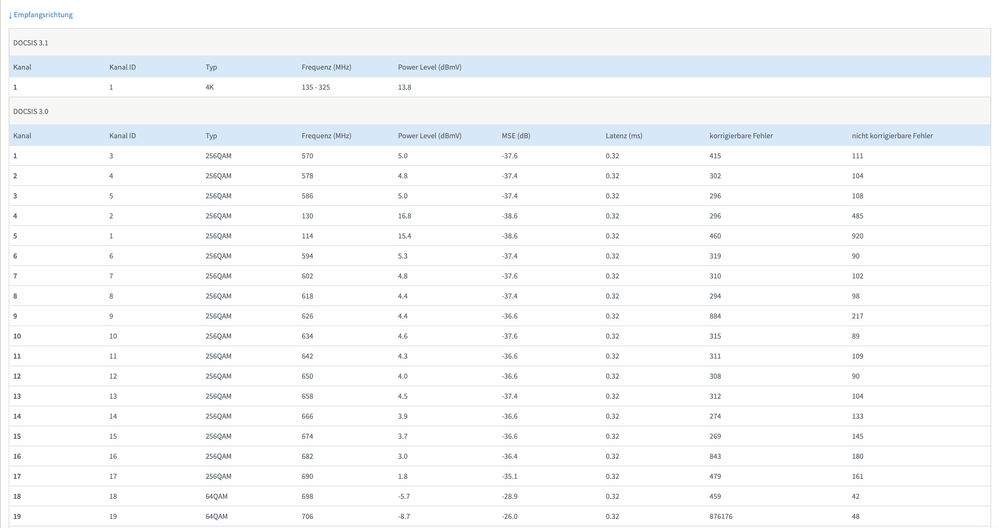The image size is (999, 528).
Task: Select MSE value -28.9
Action: coord(510,497)
